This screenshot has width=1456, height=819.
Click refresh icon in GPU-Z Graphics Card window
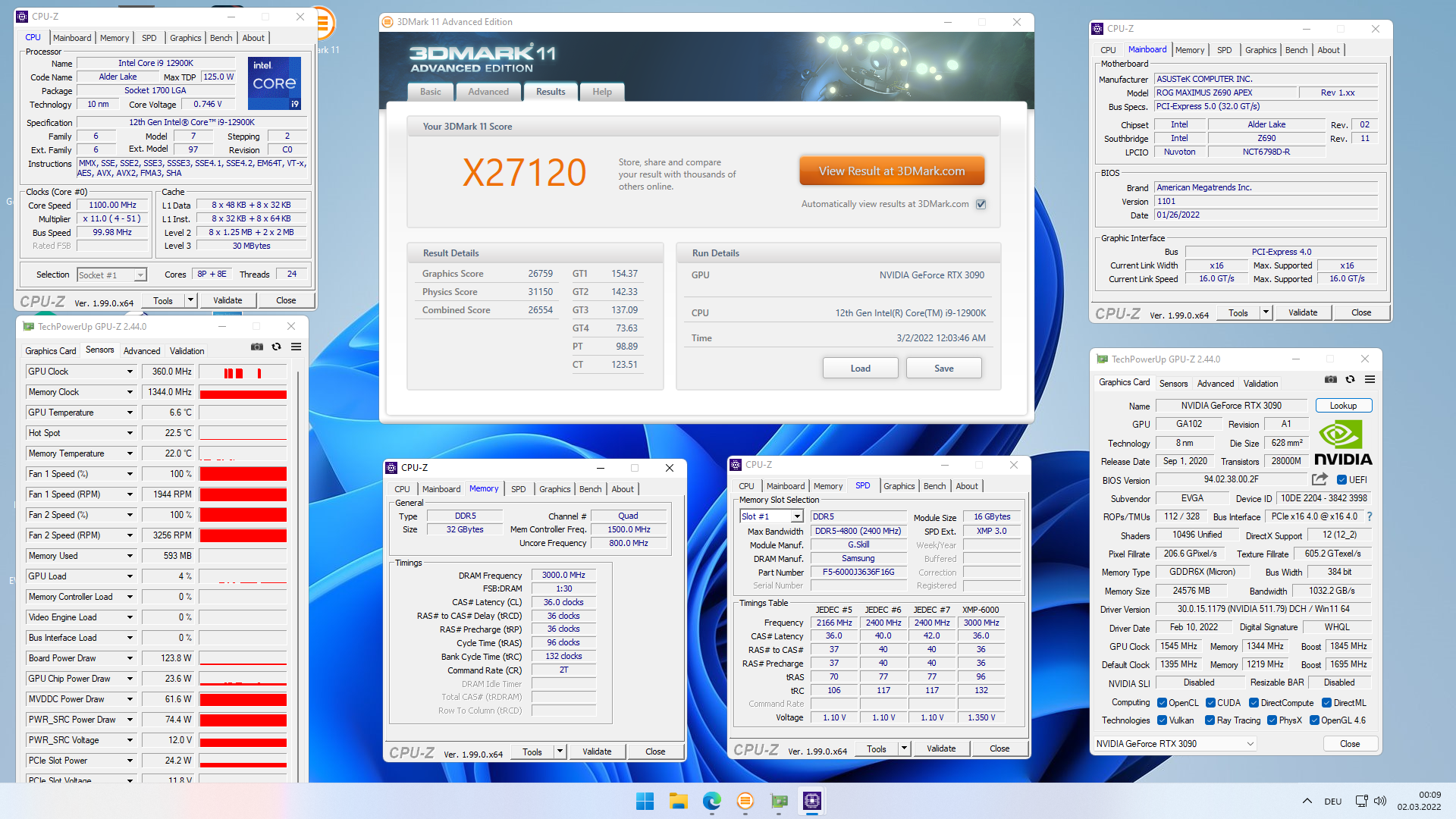tap(1351, 380)
